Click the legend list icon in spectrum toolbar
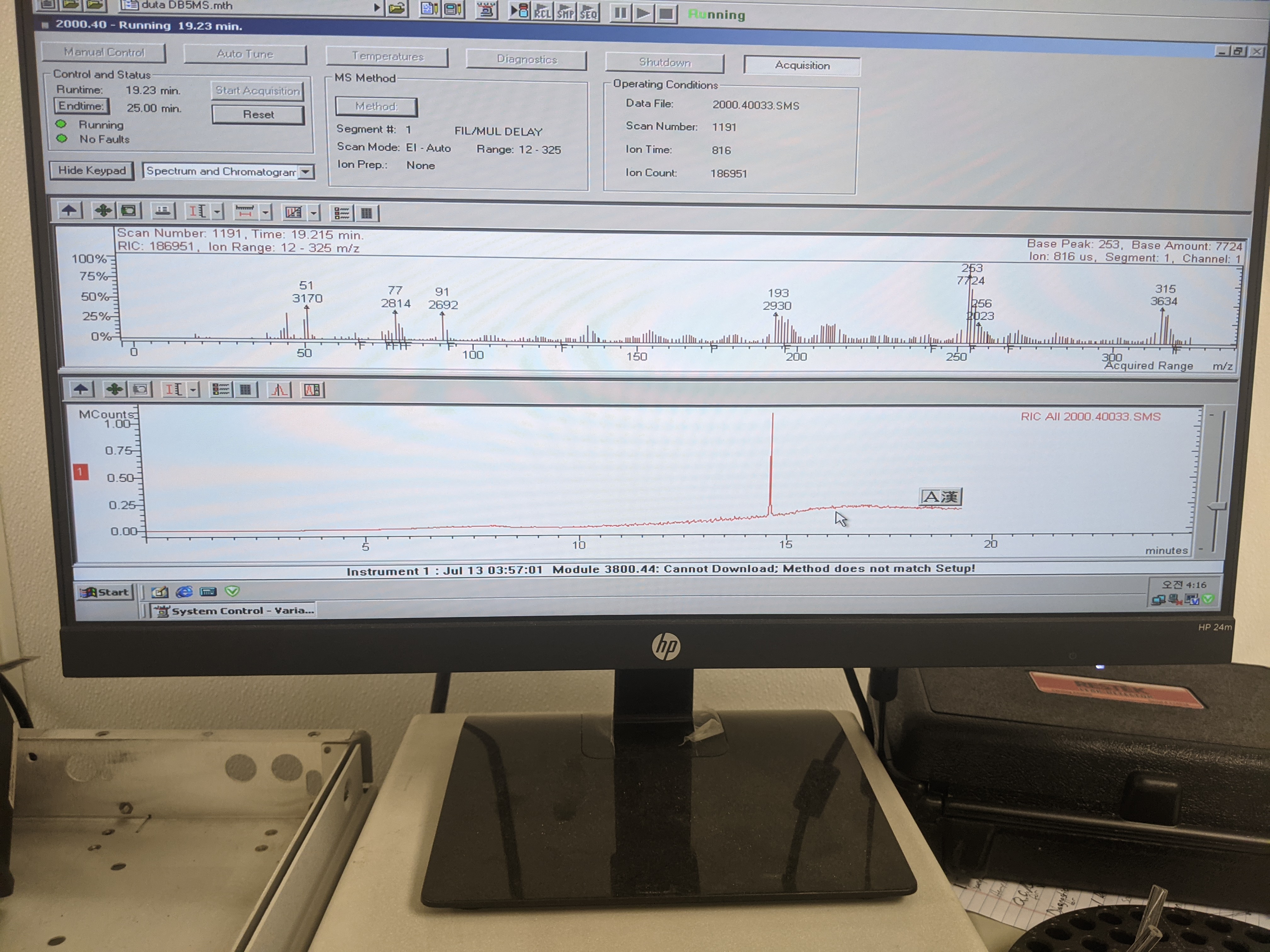1270x952 pixels. [342, 213]
